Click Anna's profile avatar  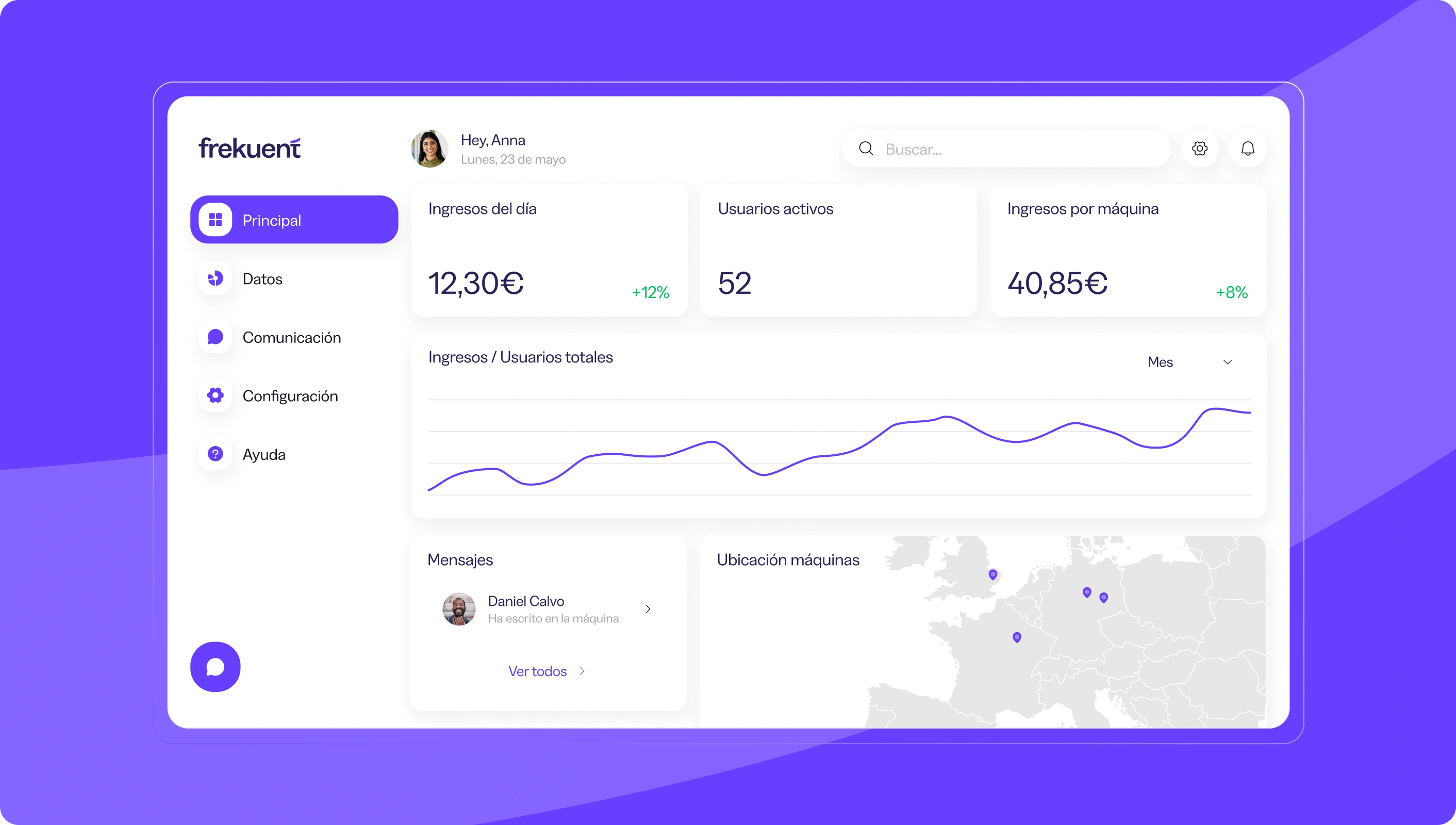coord(429,148)
